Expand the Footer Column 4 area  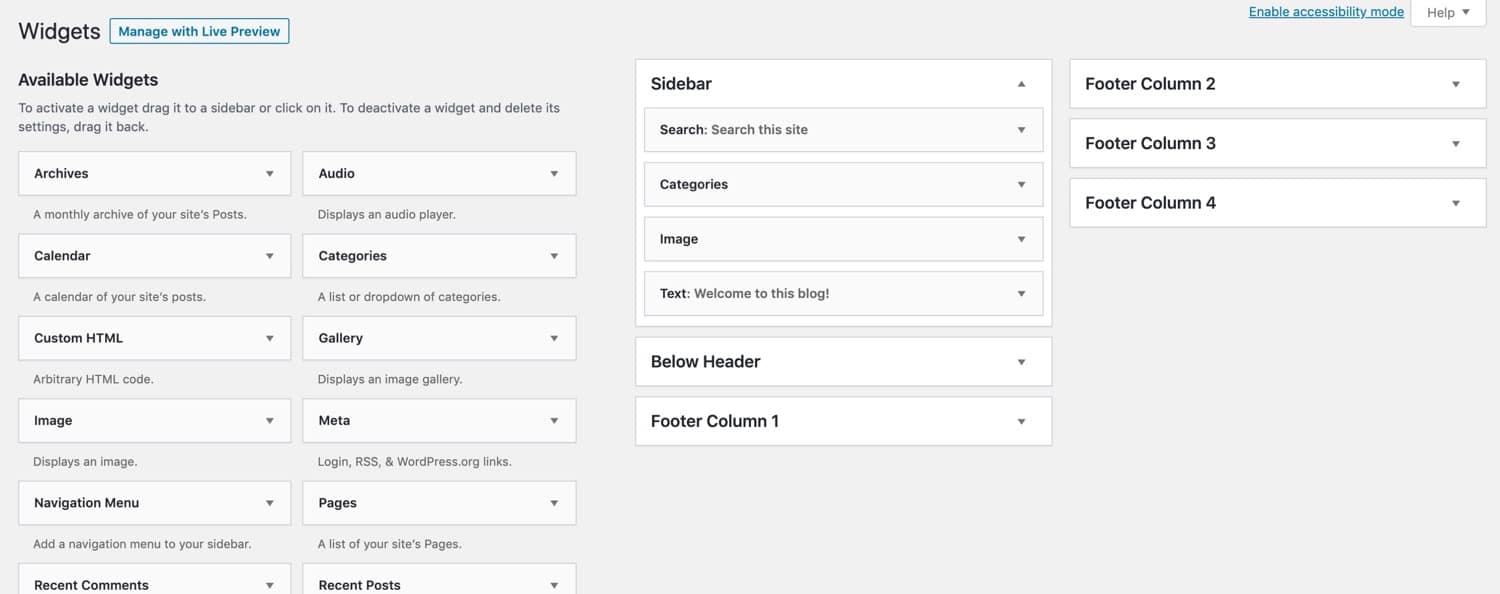tap(1455, 202)
